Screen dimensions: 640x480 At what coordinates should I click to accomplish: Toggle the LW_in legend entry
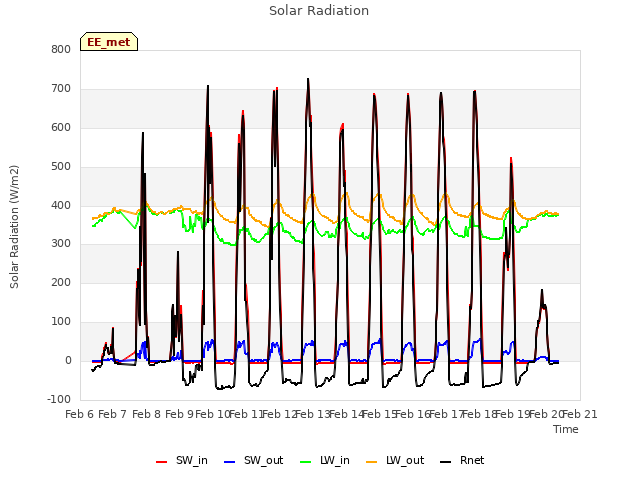pyautogui.click(x=325, y=460)
